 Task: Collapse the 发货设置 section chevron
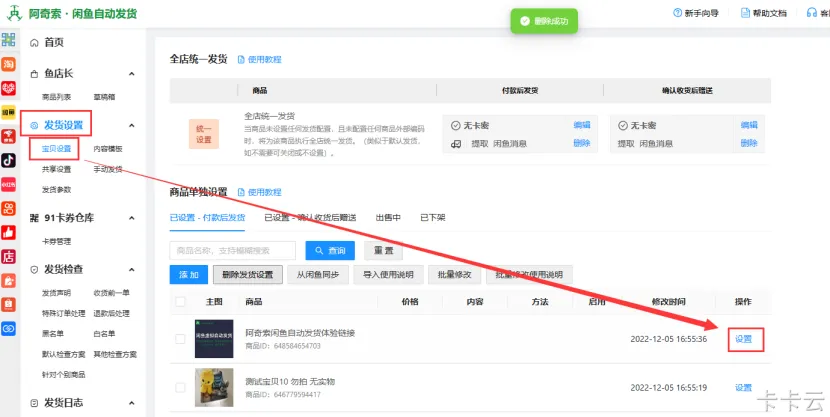point(132,125)
